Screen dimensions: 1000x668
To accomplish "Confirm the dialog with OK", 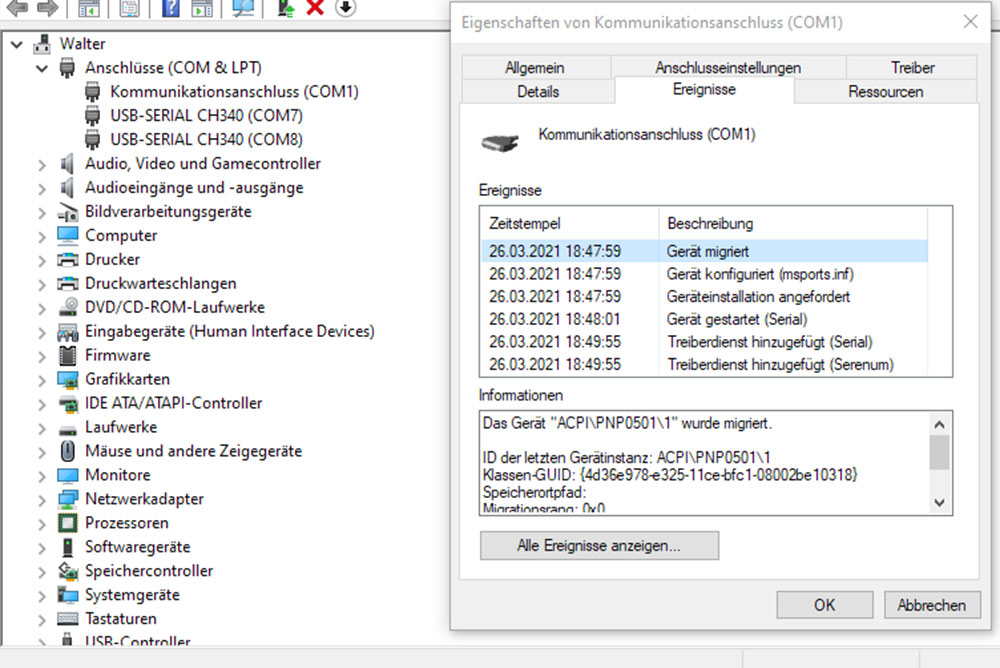I will tap(824, 605).
